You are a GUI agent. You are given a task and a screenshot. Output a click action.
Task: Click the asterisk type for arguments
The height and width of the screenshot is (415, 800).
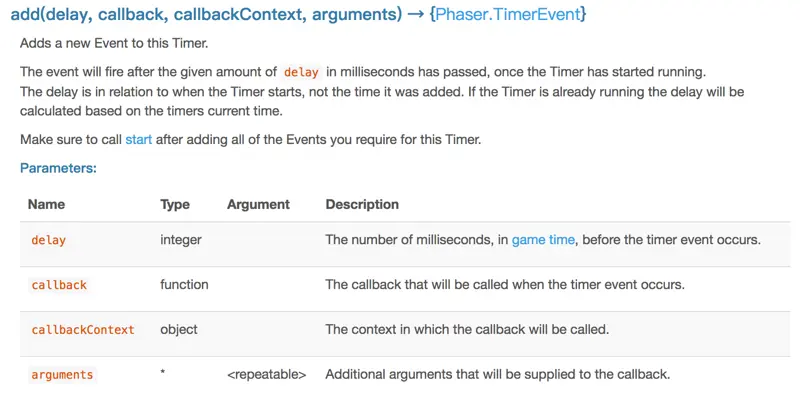click(x=162, y=372)
